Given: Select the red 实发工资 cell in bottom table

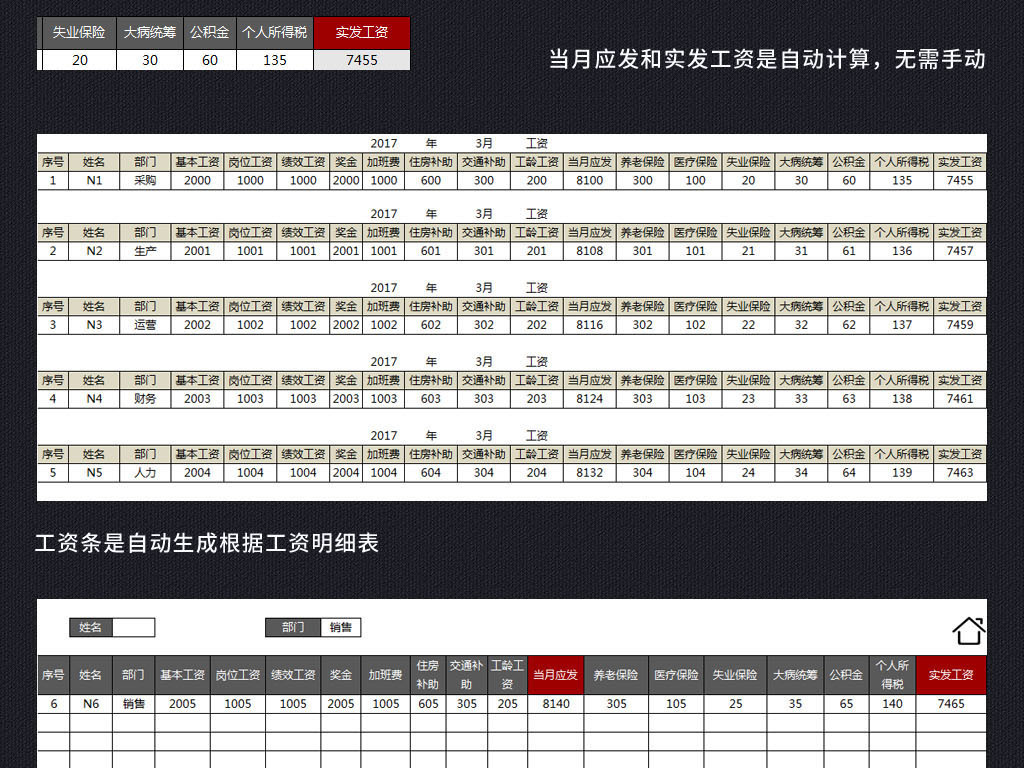Looking at the screenshot, I should [x=950, y=675].
